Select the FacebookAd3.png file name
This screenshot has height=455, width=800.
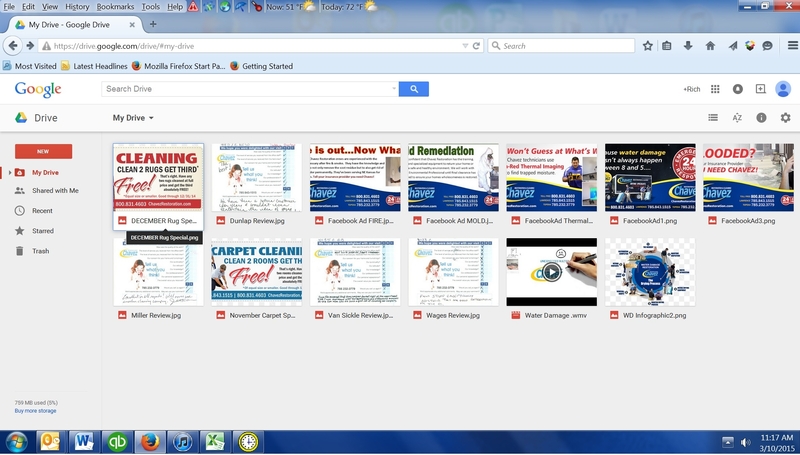click(x=748, y=221)
